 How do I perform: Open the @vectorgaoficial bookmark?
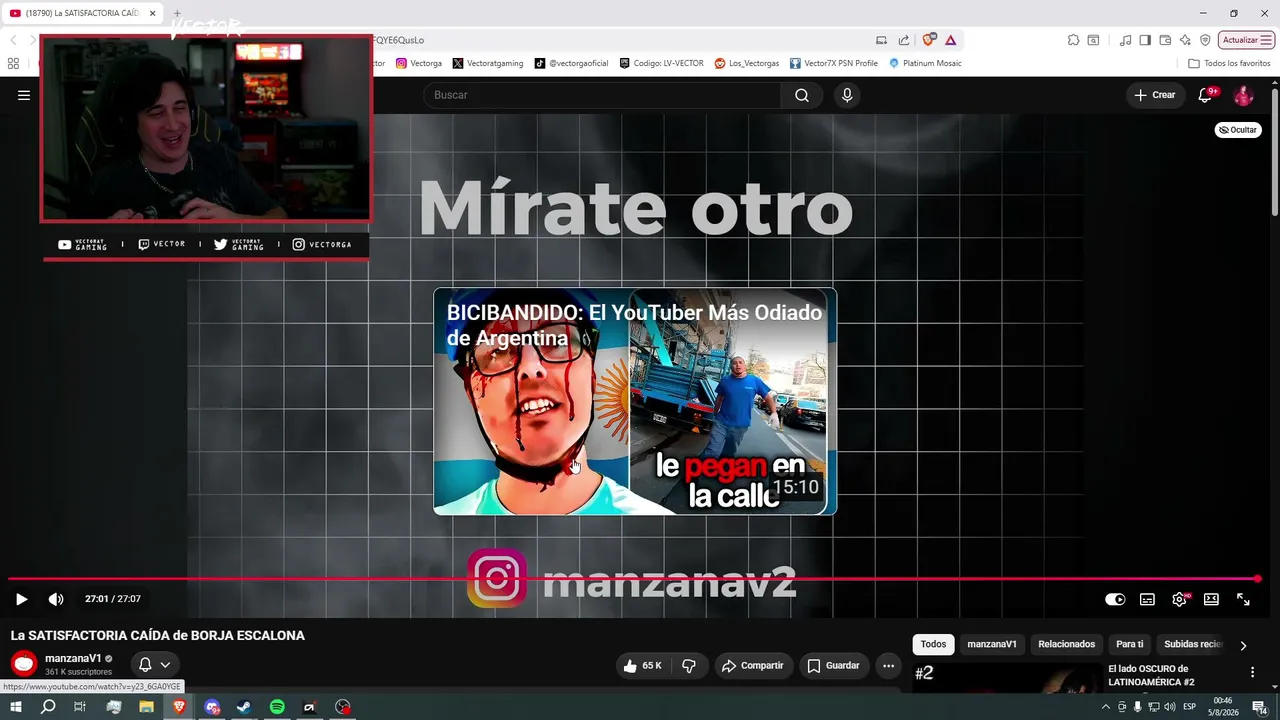click(571, 63)
